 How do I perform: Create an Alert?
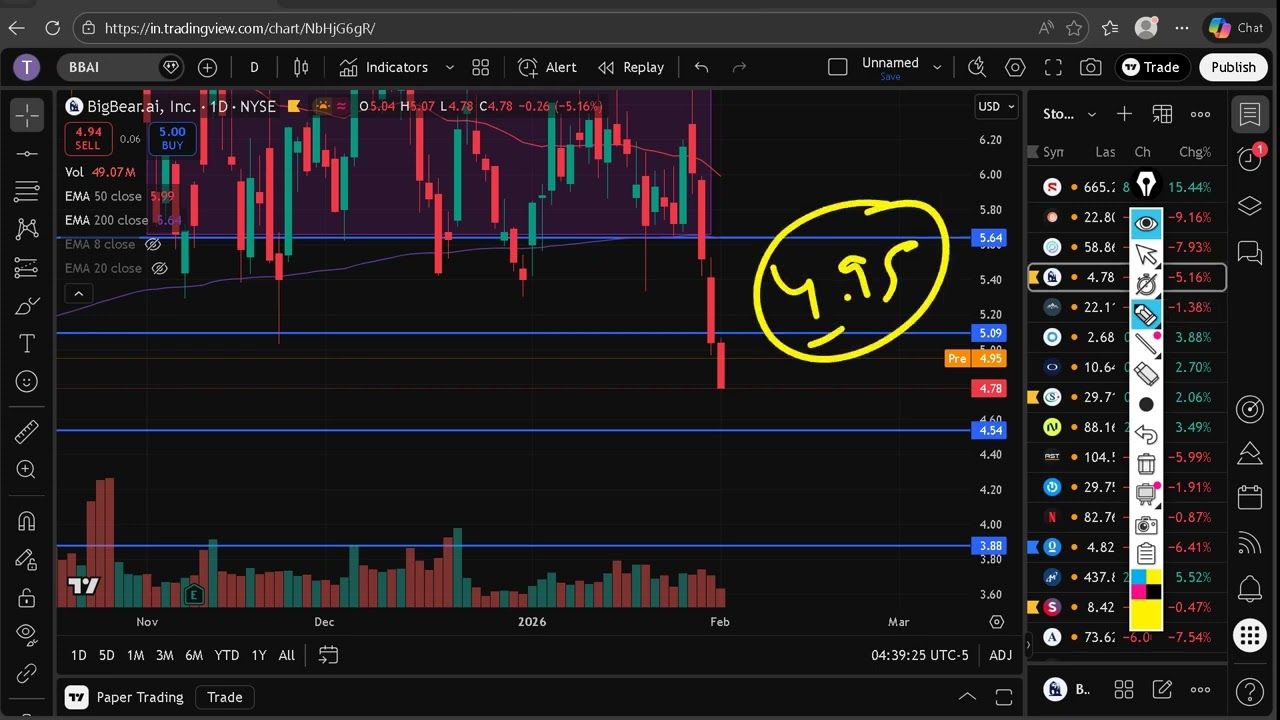point(547,67)
